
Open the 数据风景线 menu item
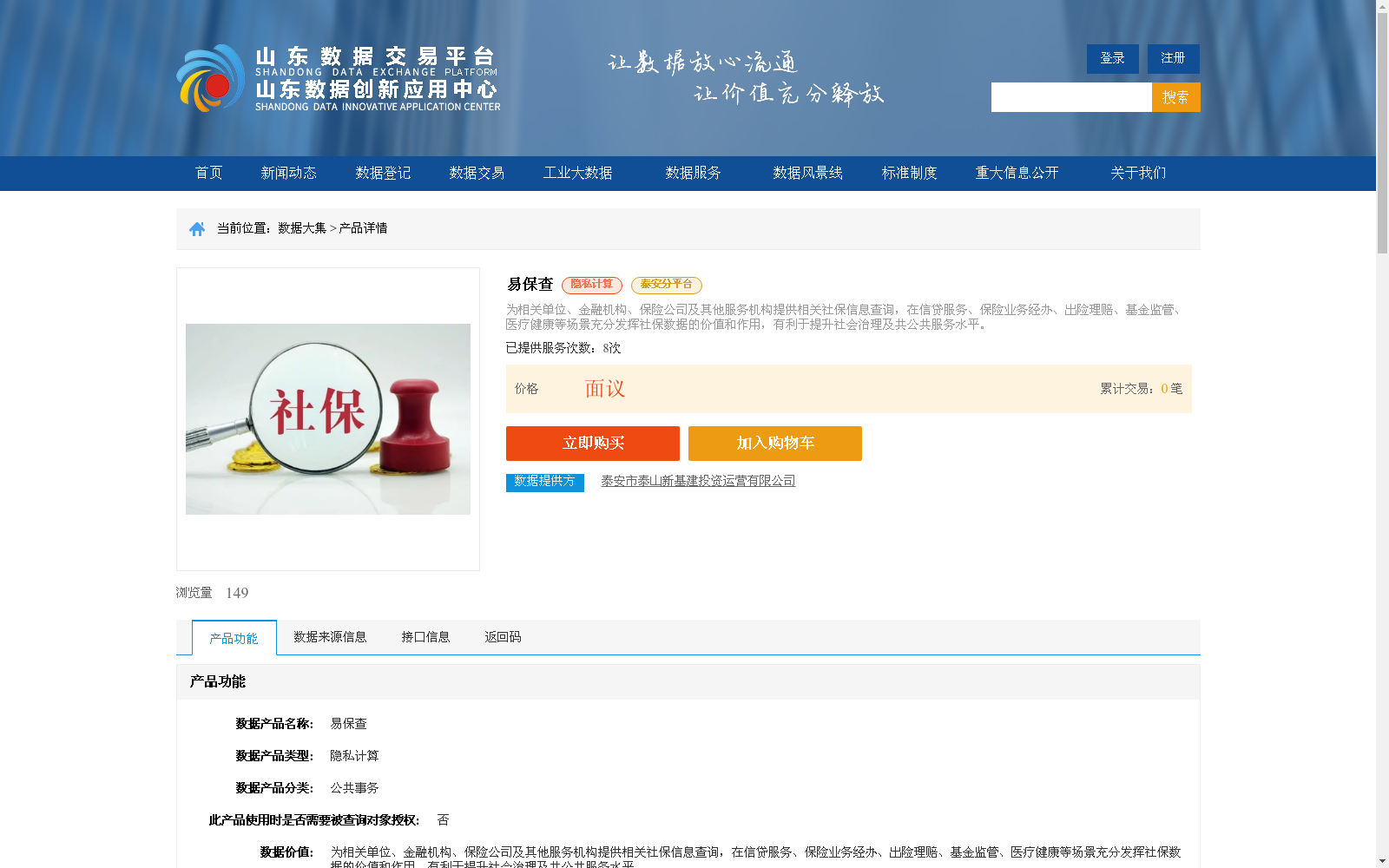[x=807, y=173]
